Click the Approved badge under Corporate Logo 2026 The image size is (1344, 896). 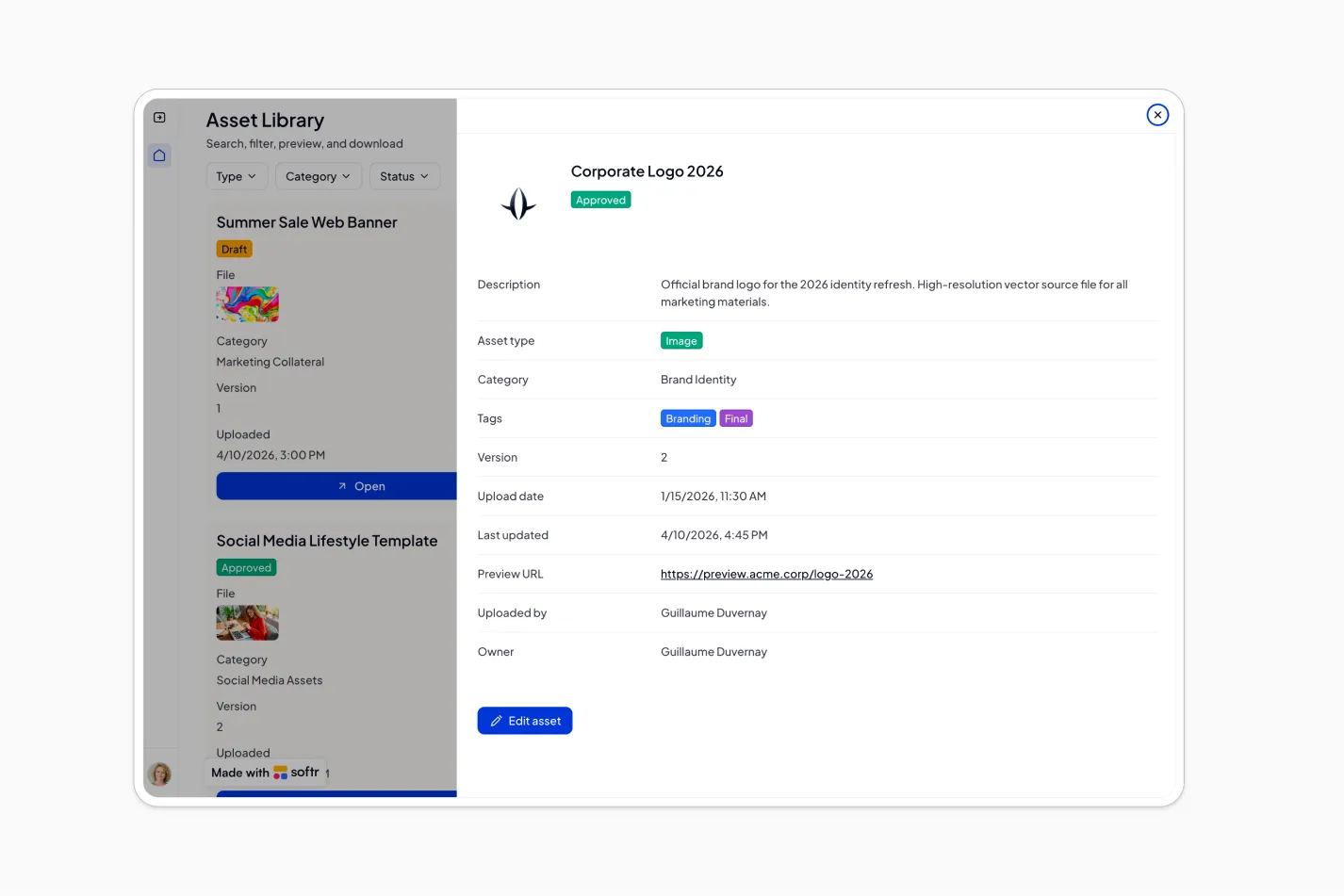[x=600, y=200]
